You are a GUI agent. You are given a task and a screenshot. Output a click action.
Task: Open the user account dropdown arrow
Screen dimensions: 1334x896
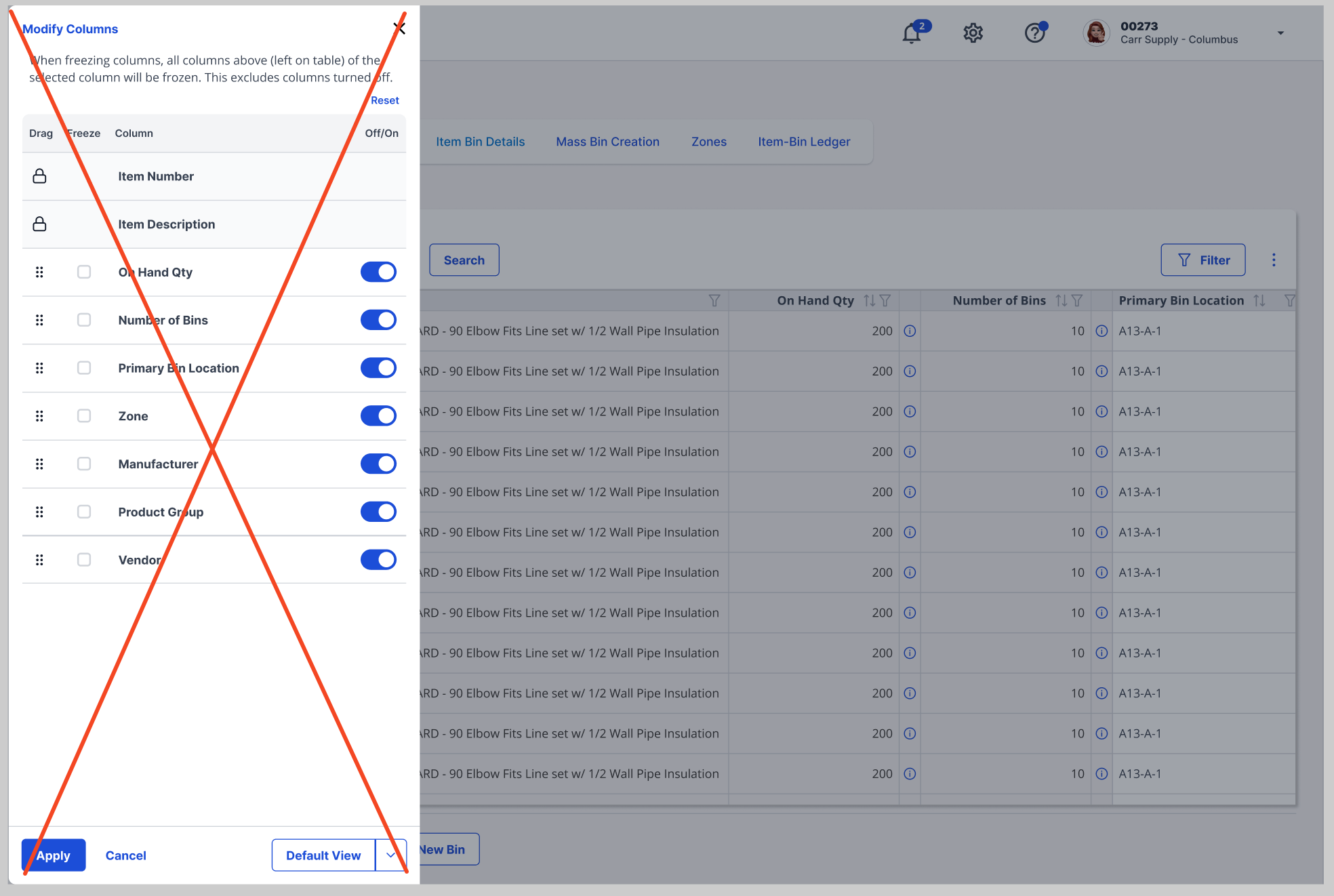1280,33
